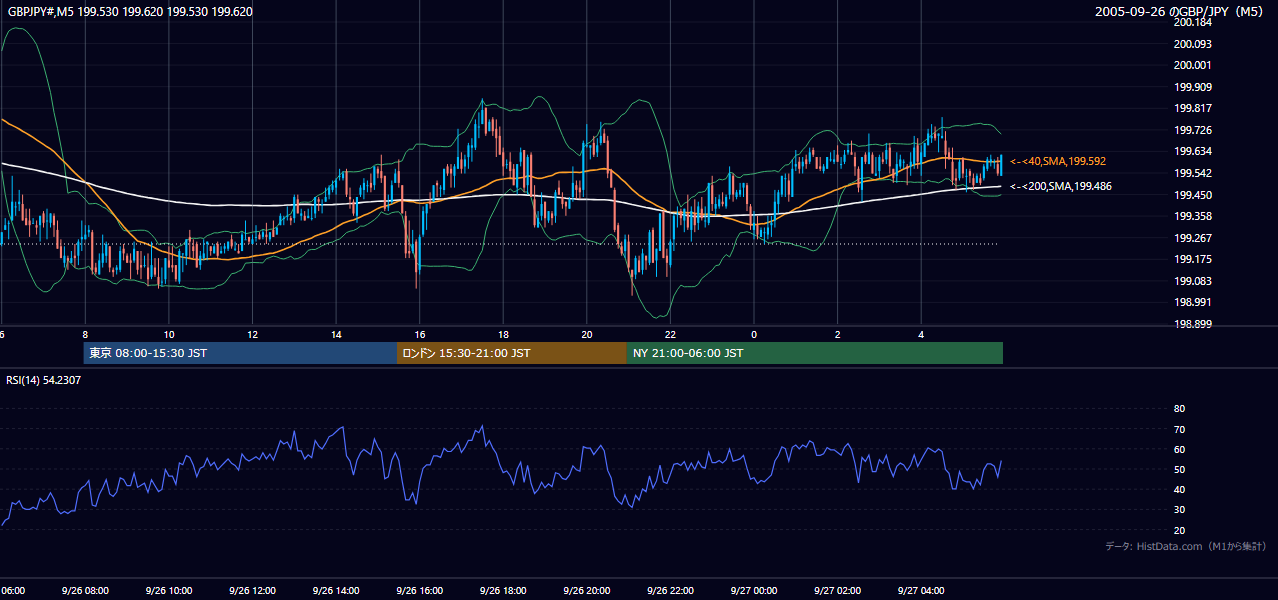Select the NY 21:00-06:00 JST session bar
The width and height of the screenshot is (1278, 600).
click(x=815, y=353)
